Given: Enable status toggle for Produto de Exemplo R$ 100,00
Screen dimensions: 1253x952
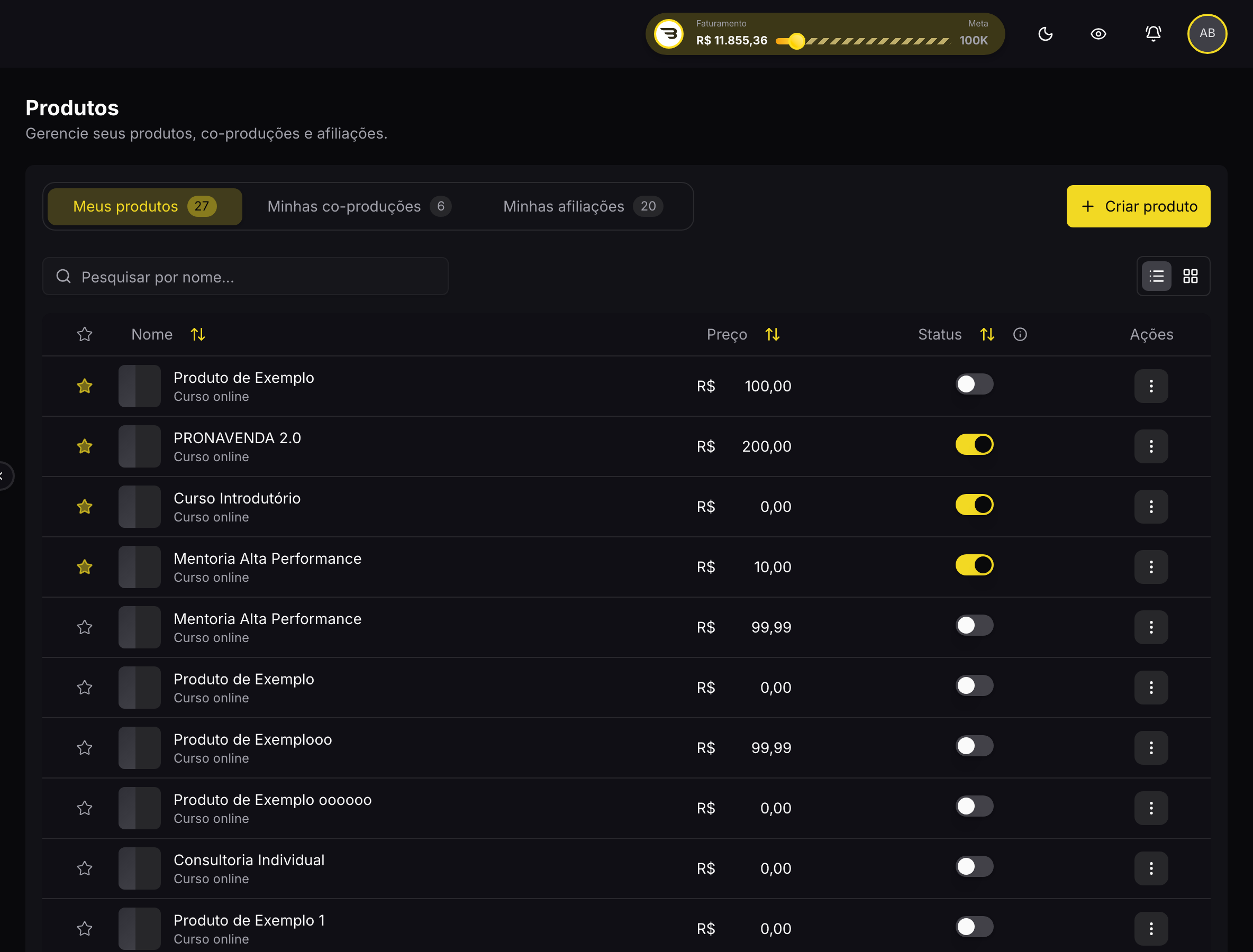Looking at the screenshot, I should coord(974,384).
